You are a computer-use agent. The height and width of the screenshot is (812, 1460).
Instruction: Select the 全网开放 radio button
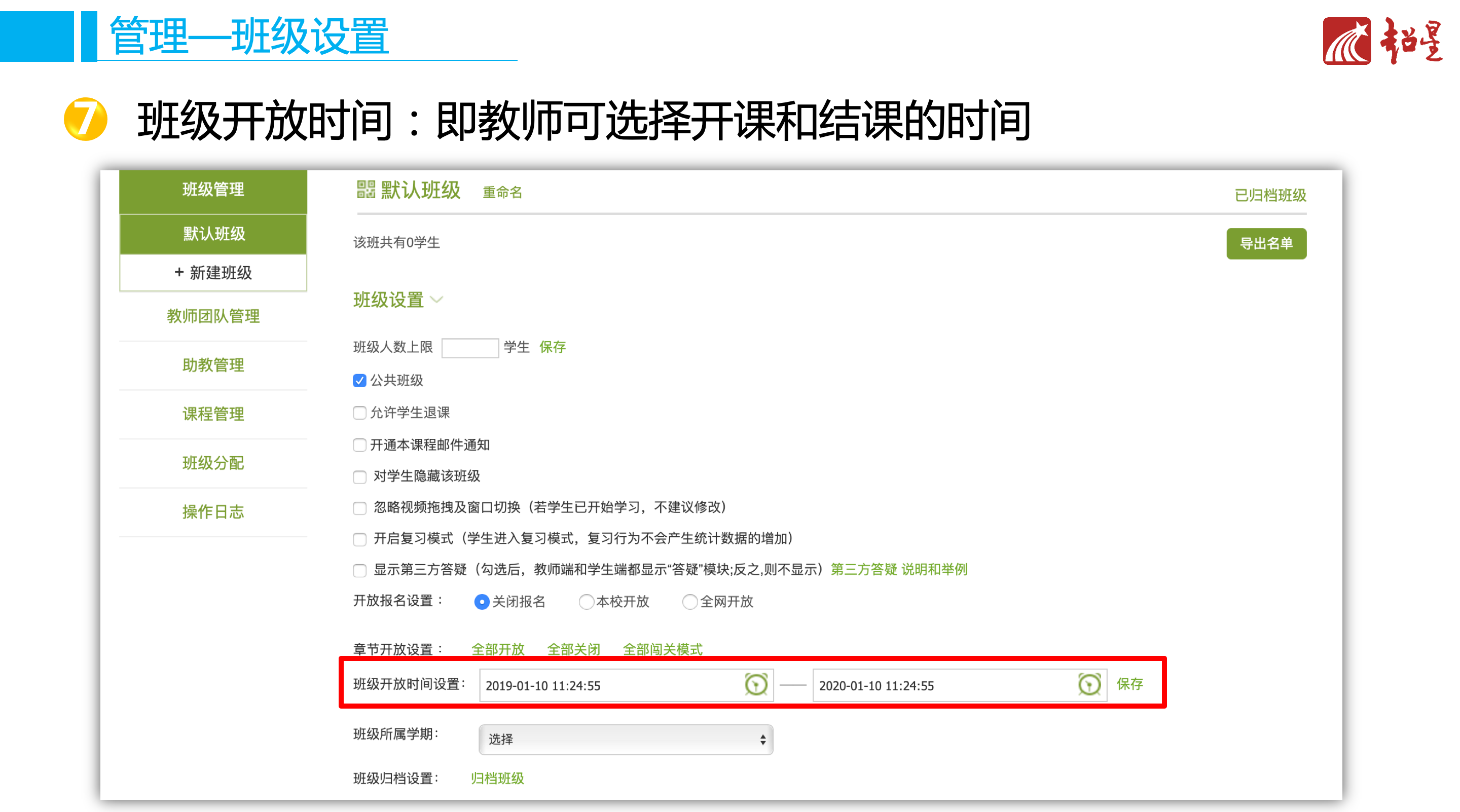(690, 601)
